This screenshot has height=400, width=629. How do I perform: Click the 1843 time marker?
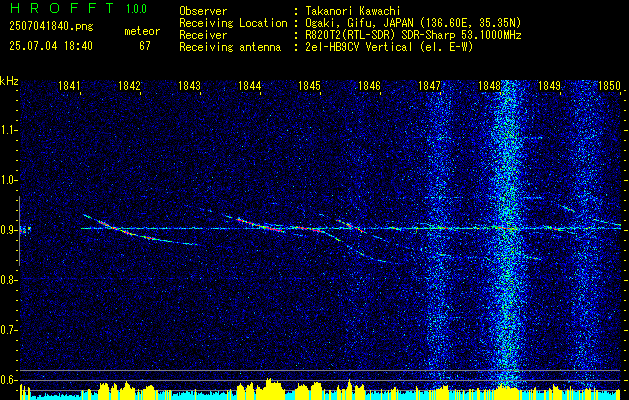point(189,86)
